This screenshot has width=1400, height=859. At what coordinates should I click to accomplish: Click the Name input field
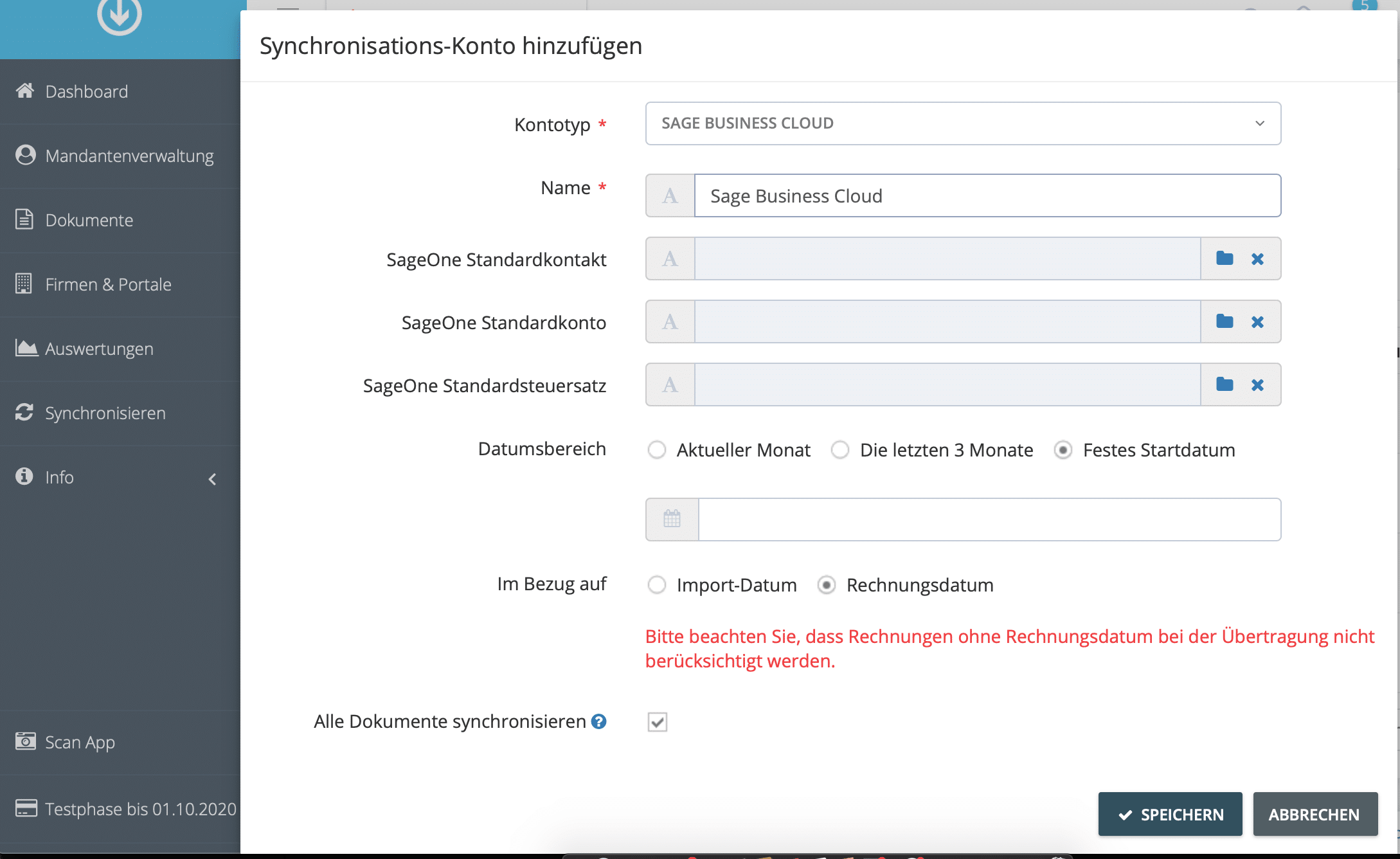tap(987, 195)
